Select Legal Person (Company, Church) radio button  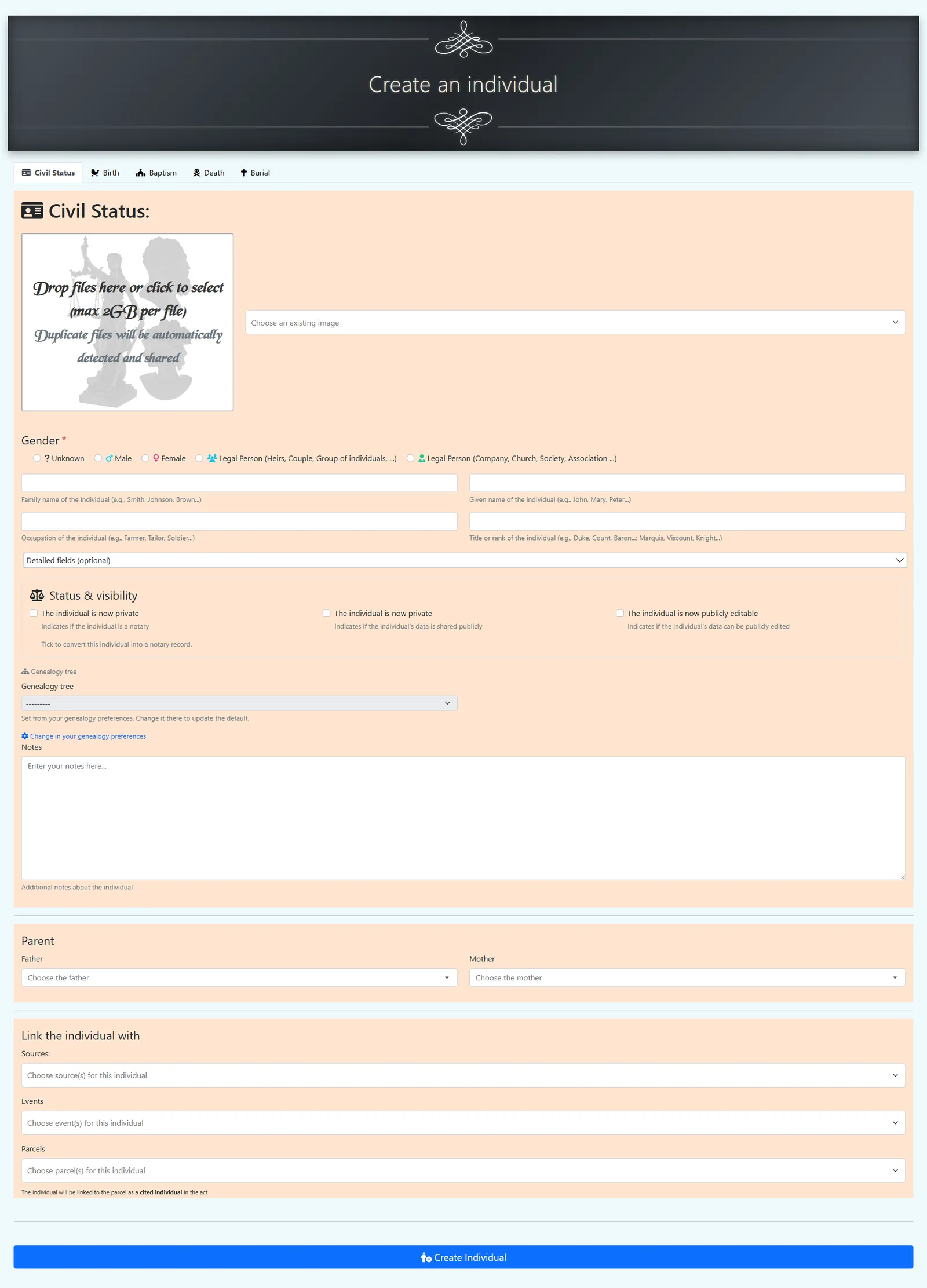411,458
